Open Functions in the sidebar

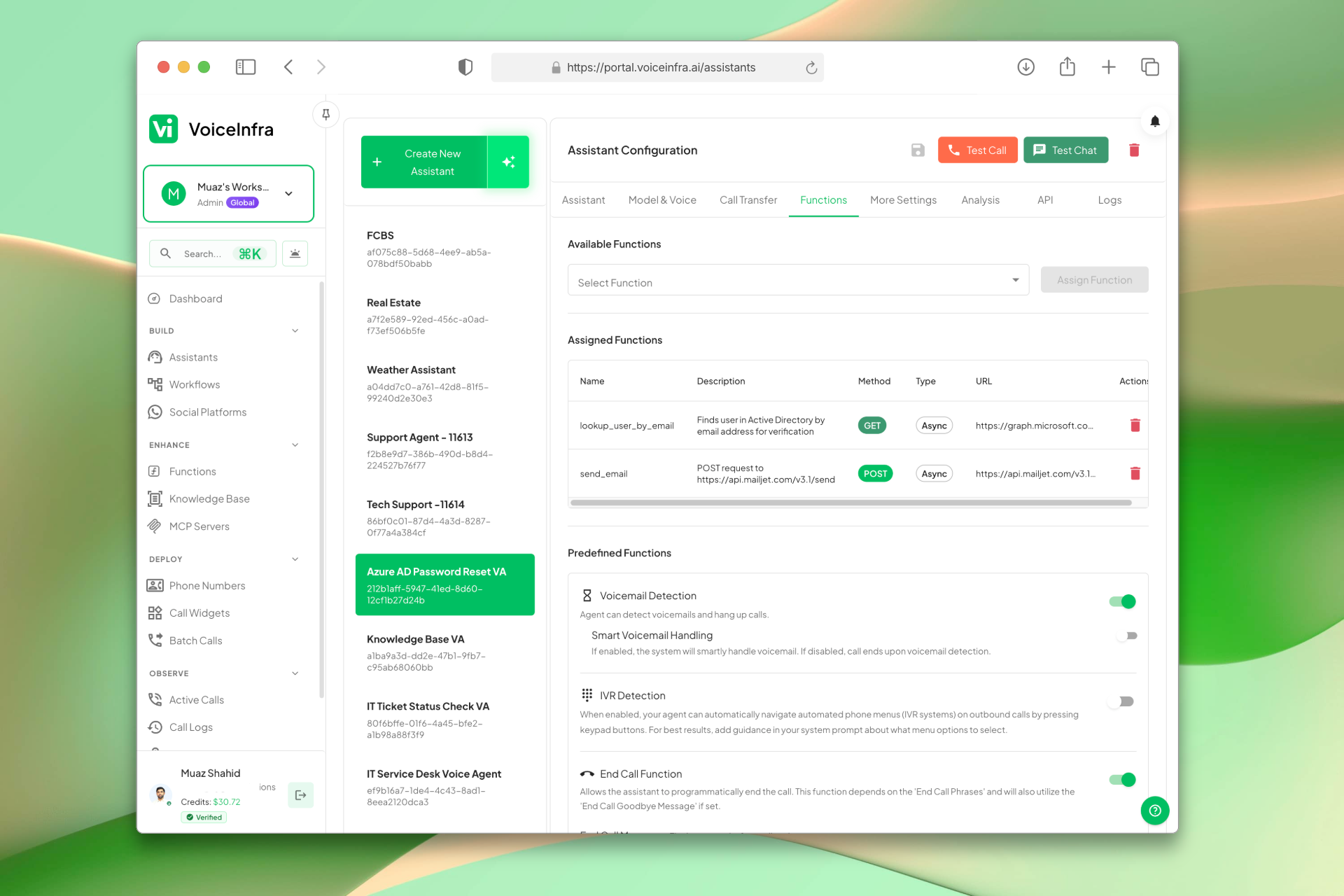(192, 471)
